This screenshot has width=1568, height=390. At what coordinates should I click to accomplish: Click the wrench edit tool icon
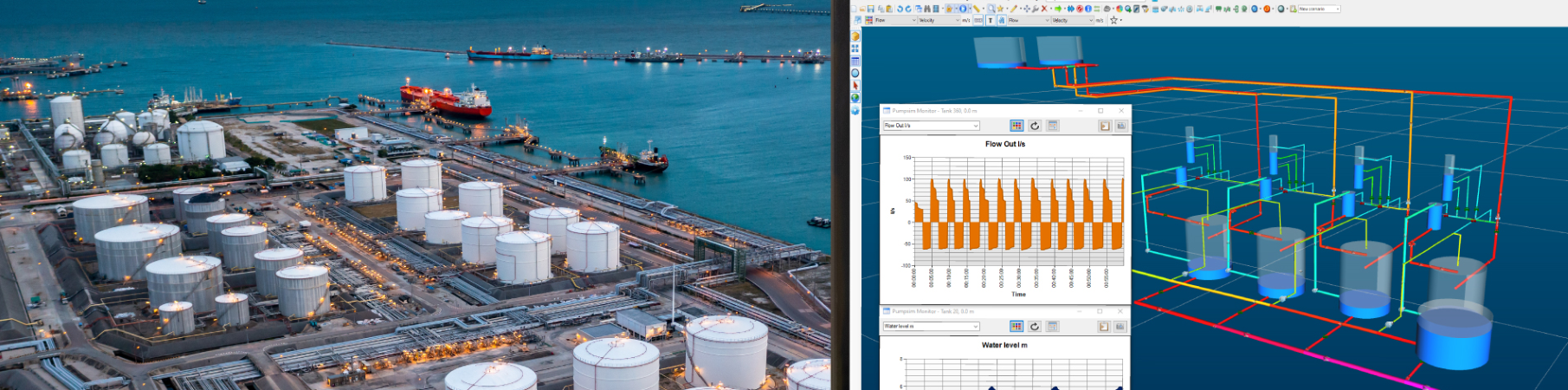(x=1035, y=9)
